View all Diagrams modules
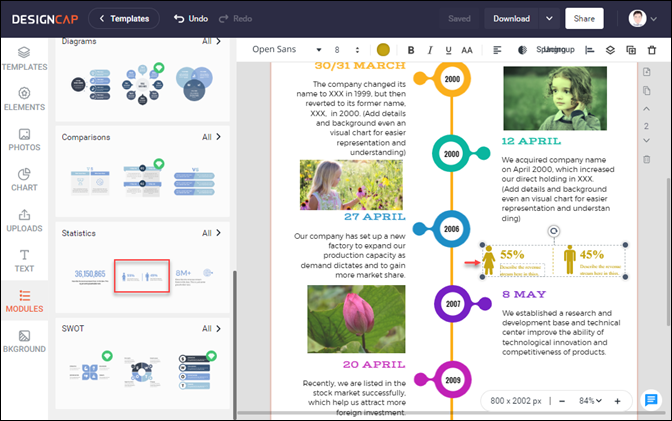 [x=211, y=41]
